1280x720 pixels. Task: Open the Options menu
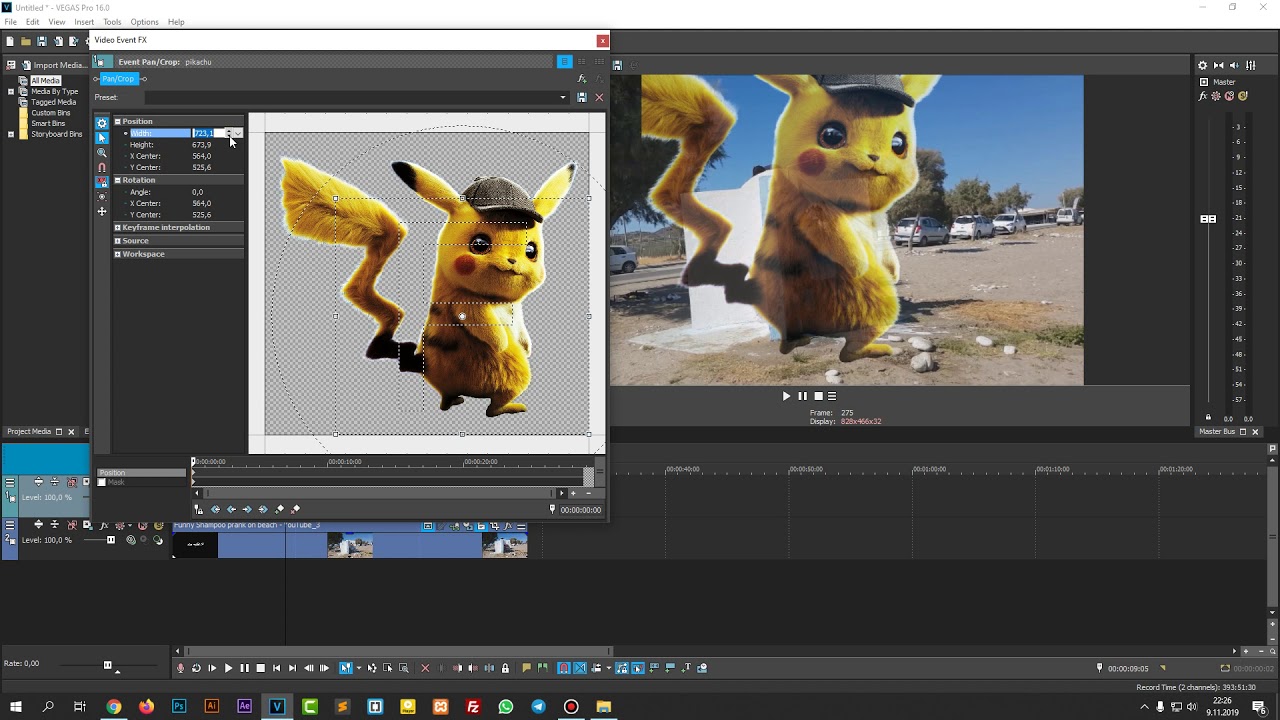point(144,22)
